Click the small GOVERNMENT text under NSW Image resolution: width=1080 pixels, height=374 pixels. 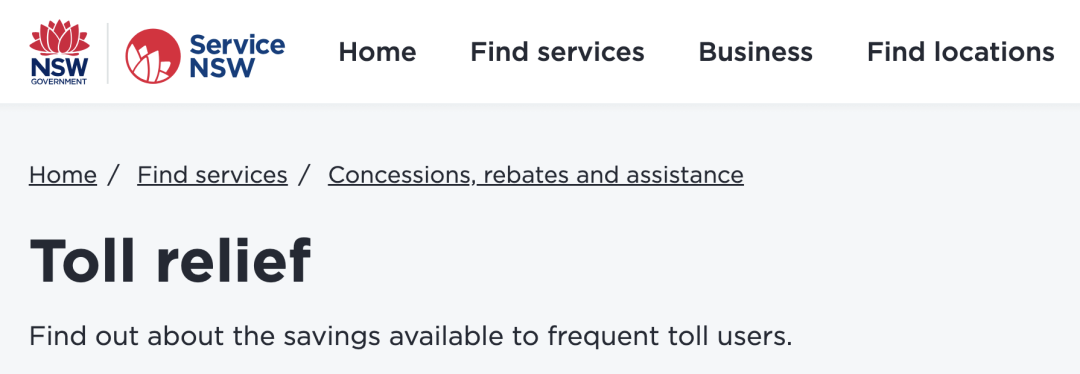59,81
